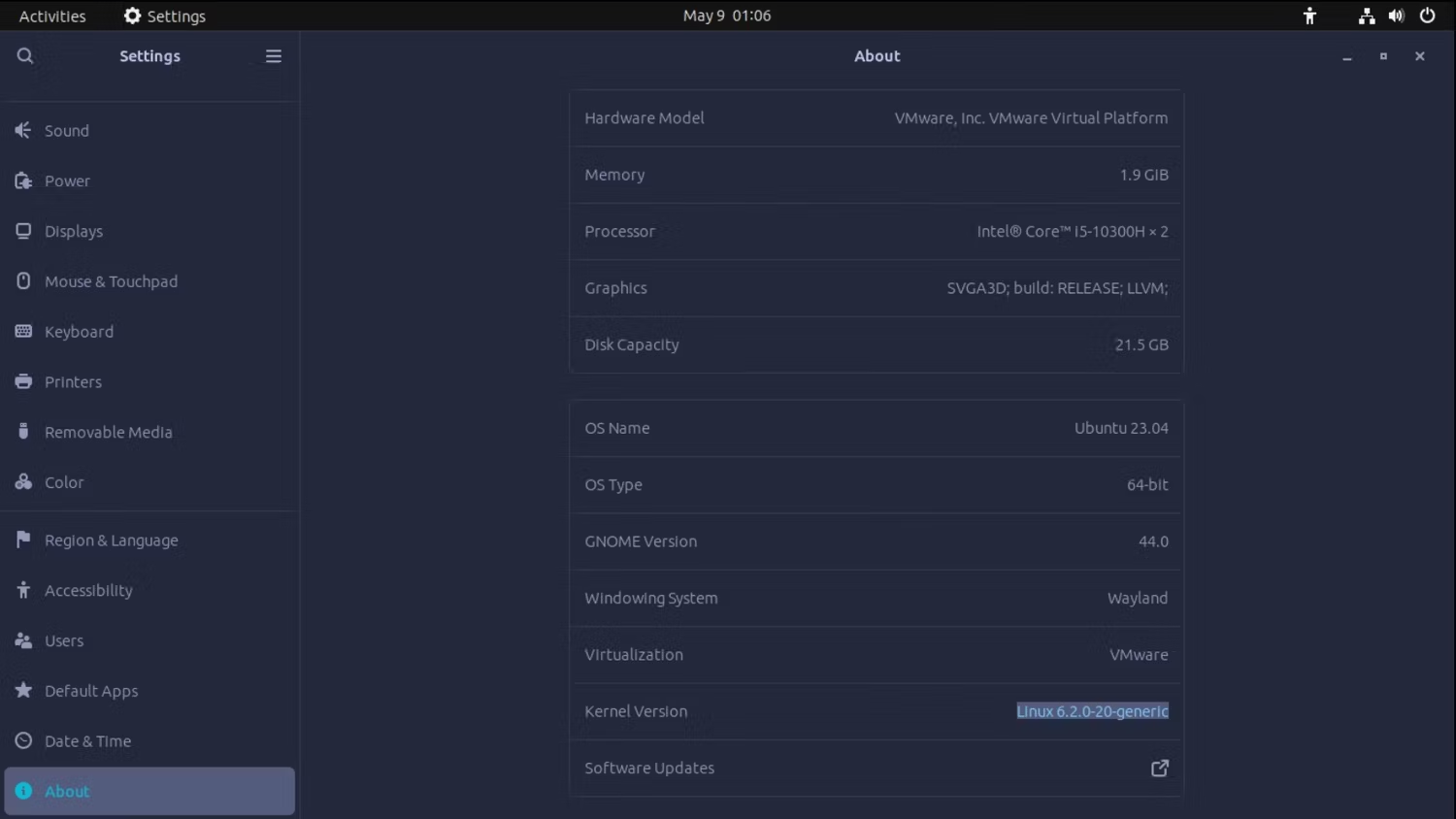The image size is (1456, 819).
Task: Select Region & Language in sidebar
Action: click(x=149, y=540)
